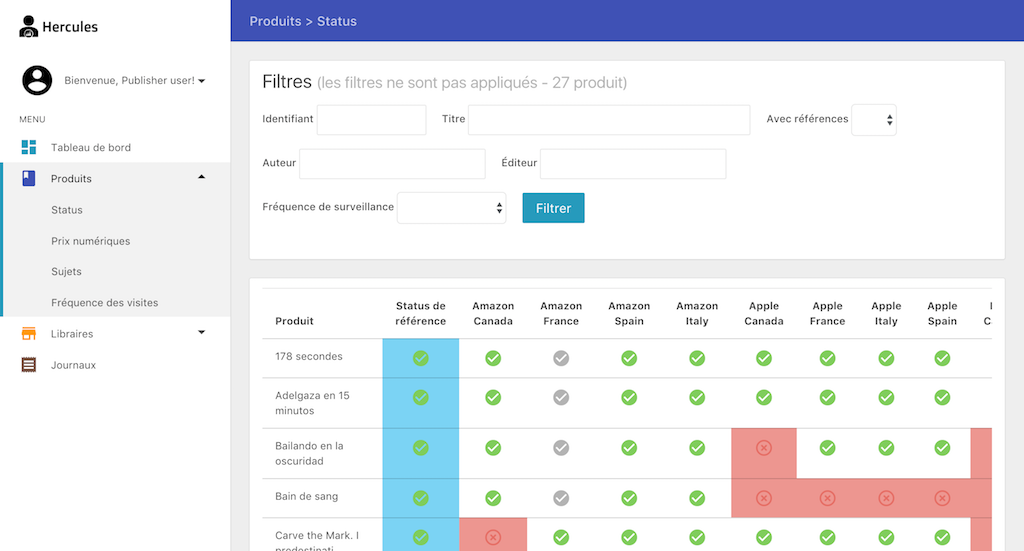Click the red error icon for Bailando Apple Canada
This screenshot has width=1024, height=551.
764,448
